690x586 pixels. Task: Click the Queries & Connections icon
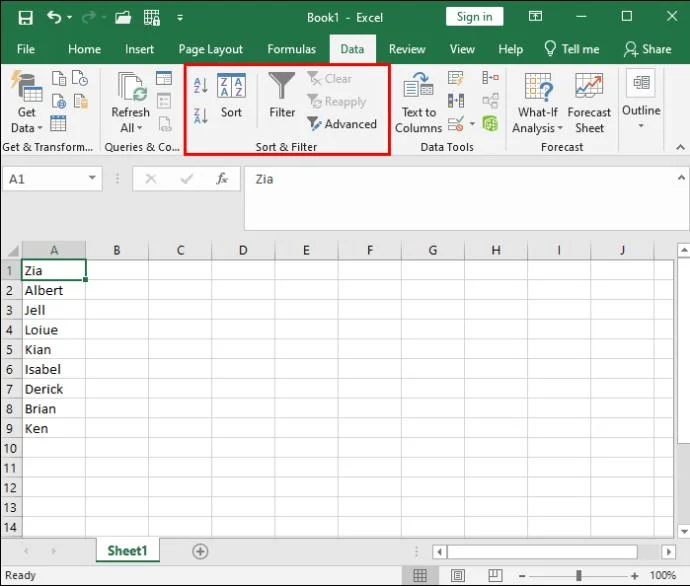[x=164, y=78]
